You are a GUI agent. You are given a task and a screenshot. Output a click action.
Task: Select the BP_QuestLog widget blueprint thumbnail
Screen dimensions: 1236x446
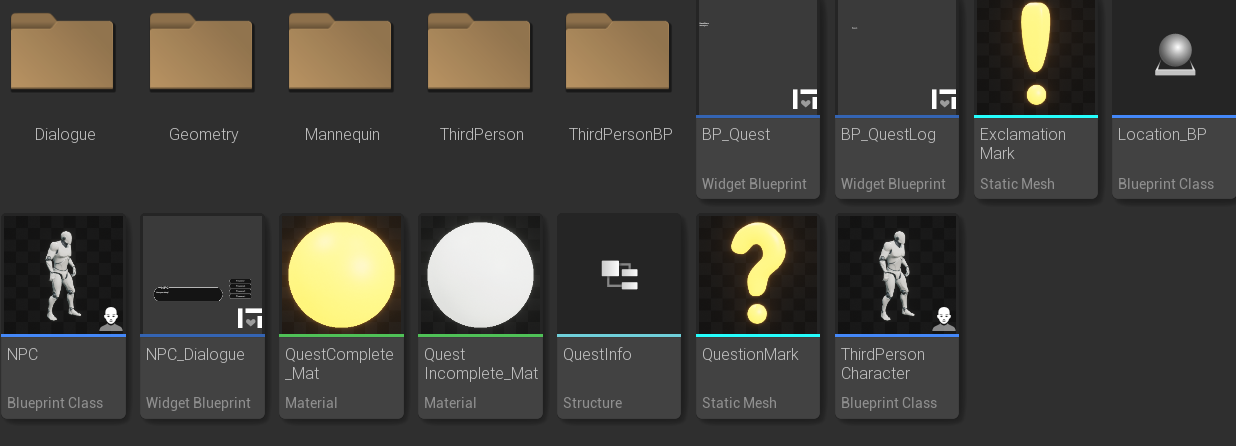point(897,57)
